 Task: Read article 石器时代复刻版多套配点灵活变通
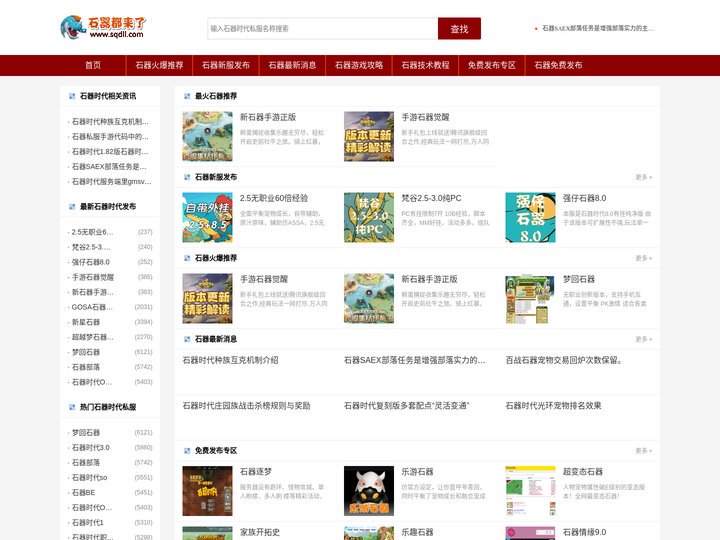tap(406, 405)
